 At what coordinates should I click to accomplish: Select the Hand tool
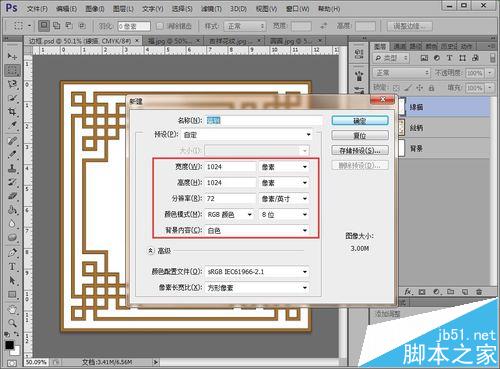pos(12,310)
